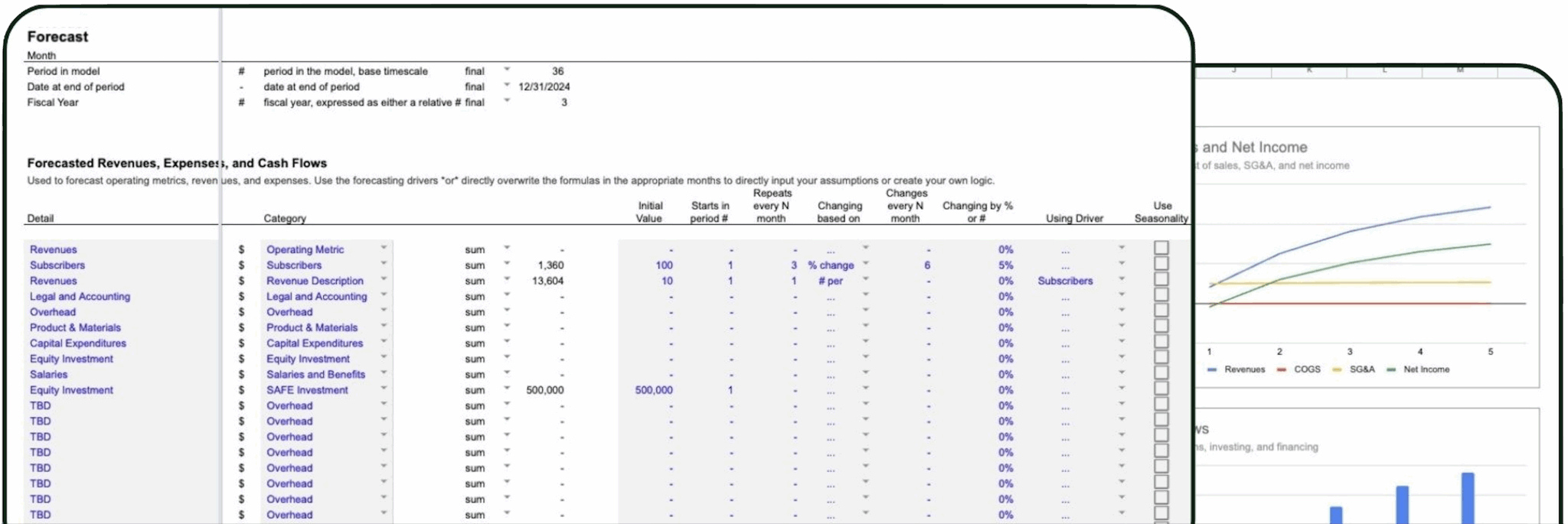Click the SG&A legend item
The image size is (1568, 524).
point(1354,369)
